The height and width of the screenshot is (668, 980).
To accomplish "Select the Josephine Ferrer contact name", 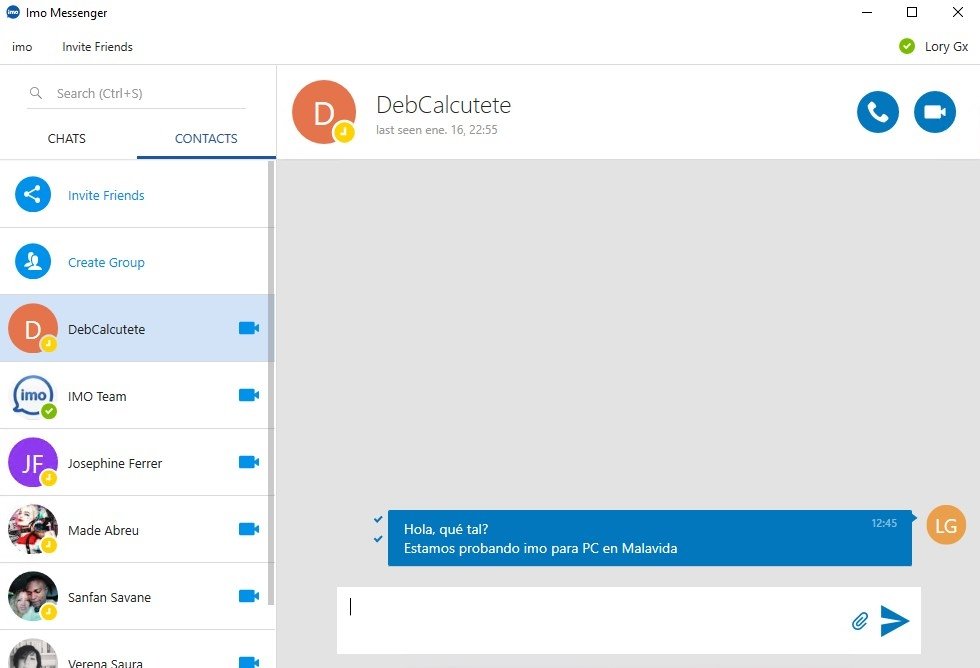I will [x=115, y=463].
